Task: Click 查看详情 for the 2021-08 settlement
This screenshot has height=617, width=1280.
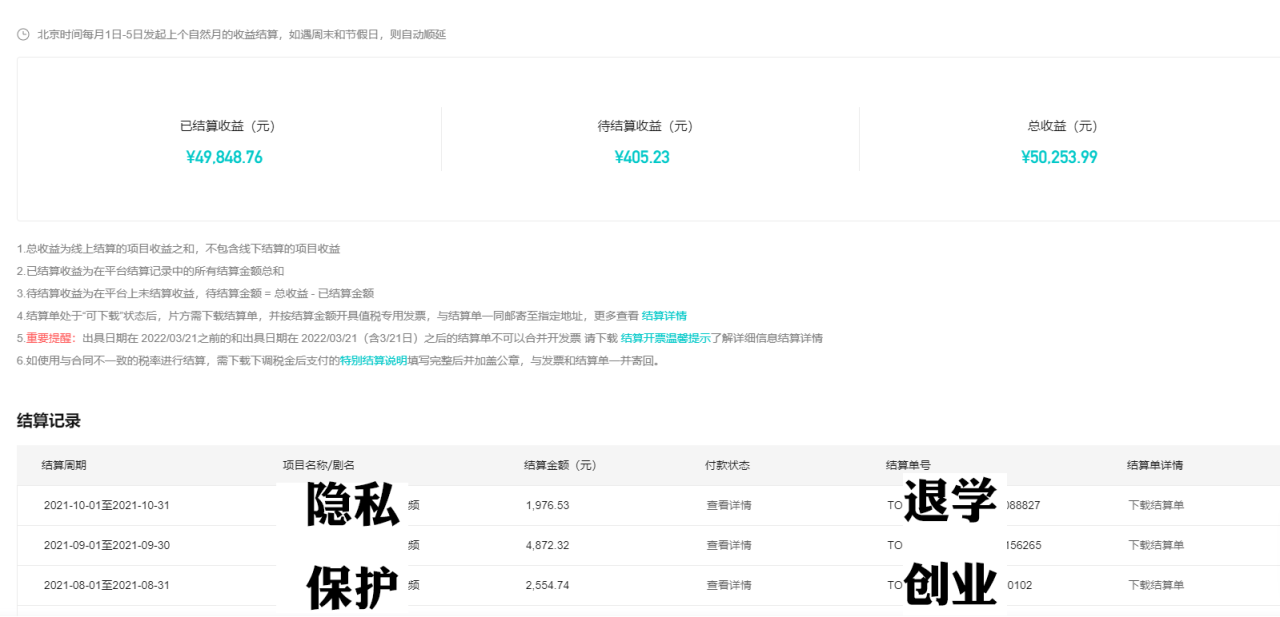Action: (727, 585)
